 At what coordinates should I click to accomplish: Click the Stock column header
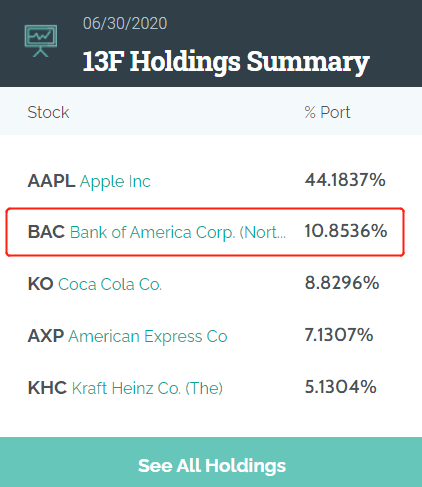[x=48, y=112]
